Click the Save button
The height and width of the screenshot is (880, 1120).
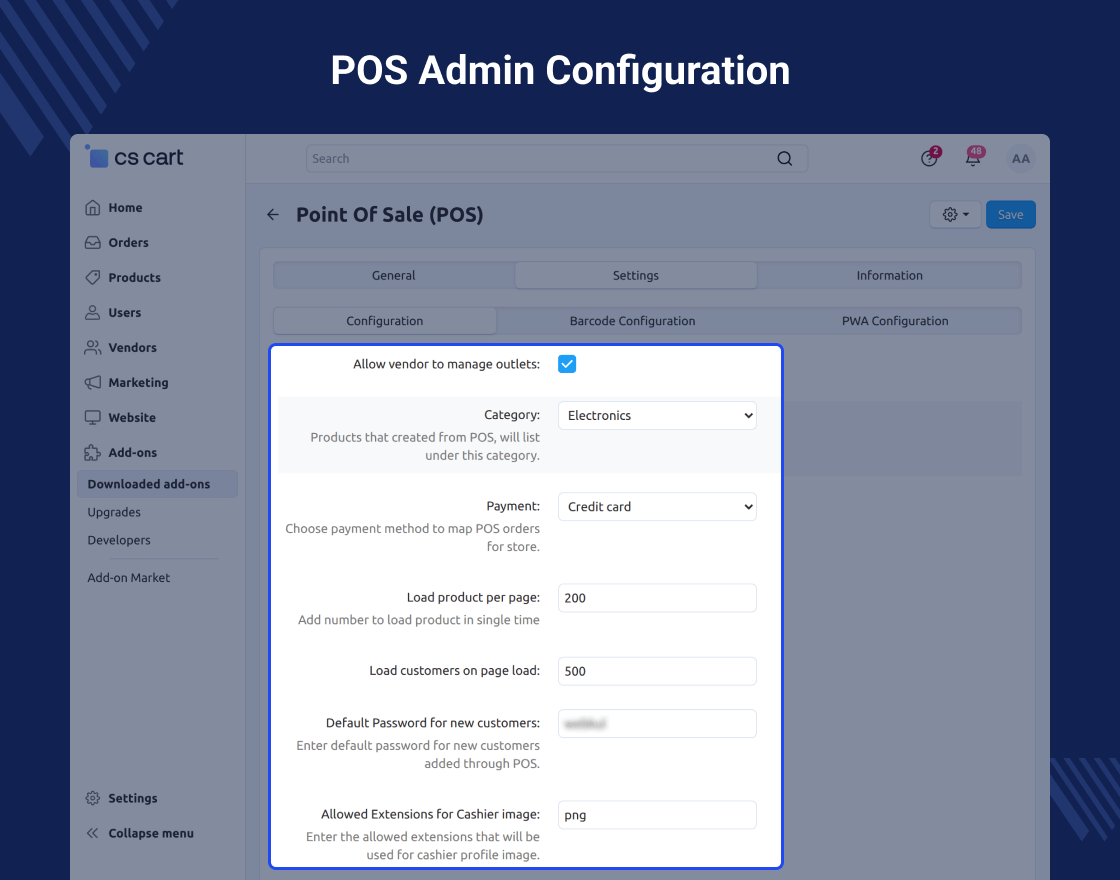tap(1010, 215)
